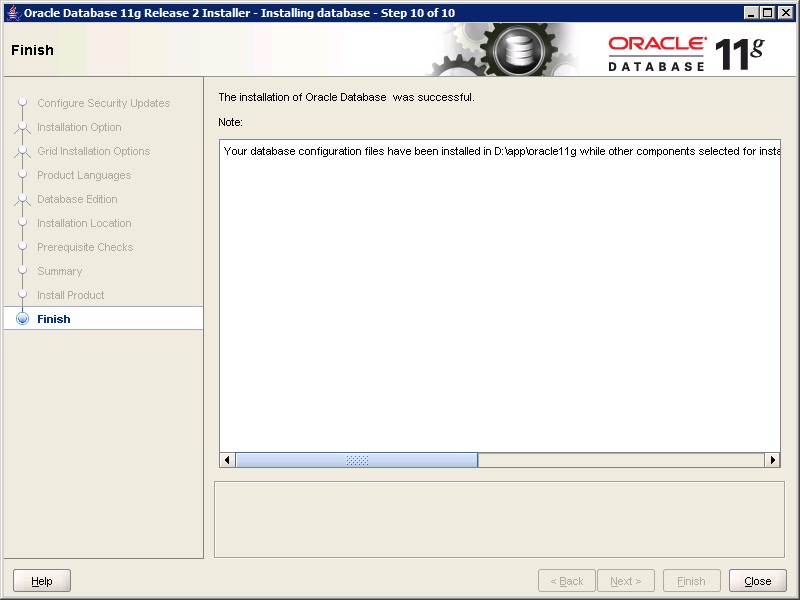
Task: Click the disabled Finish button
Action: [691, 581]
